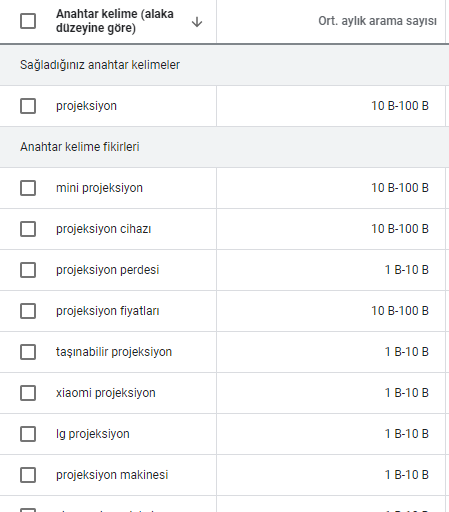The width and height of the screenshot is (449, 512).
Task: Tick the projeksiyon cihazı checkbox
Action: [28, 229]
